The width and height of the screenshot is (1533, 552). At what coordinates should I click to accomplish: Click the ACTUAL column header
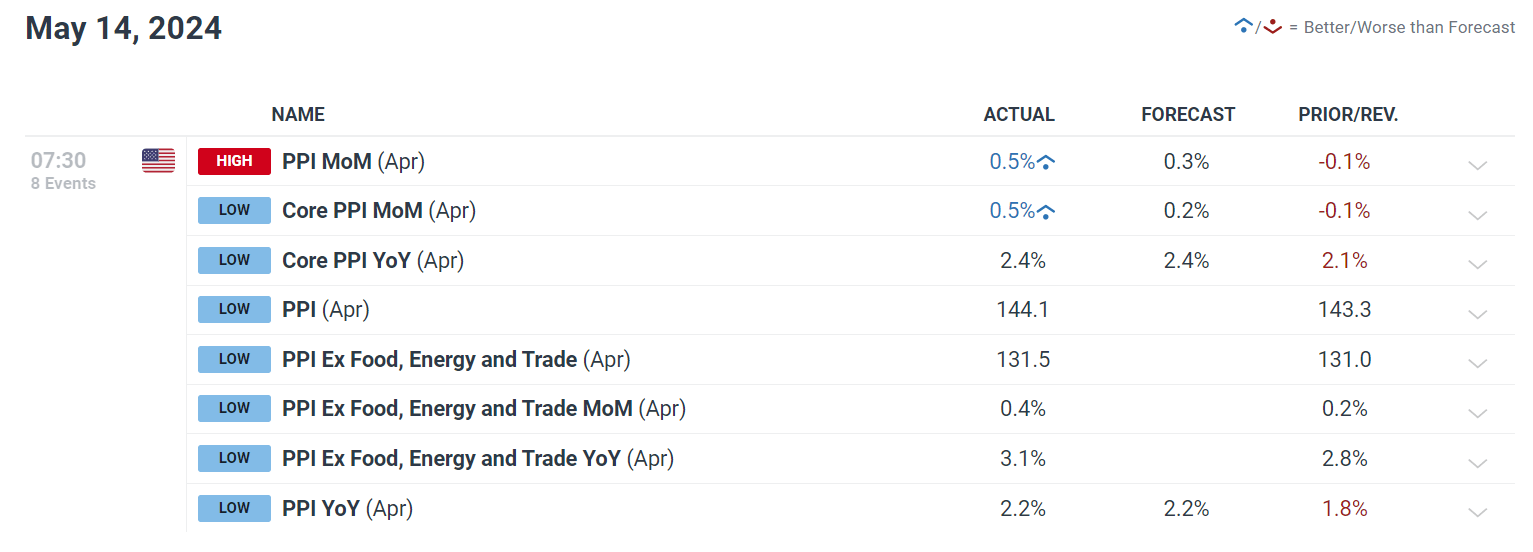[1019, 115]
